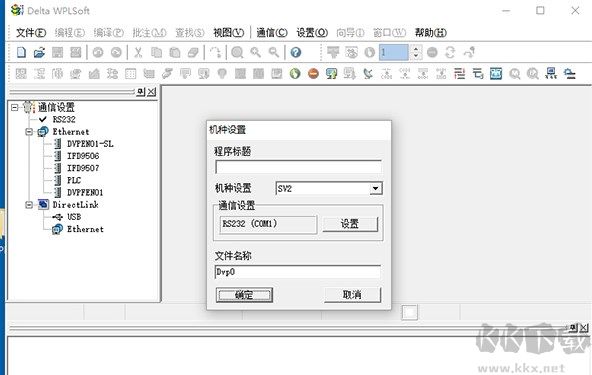Pin the communication settings side panel
The height and width of the screenshot is (375, 592).
coord(140,91)
